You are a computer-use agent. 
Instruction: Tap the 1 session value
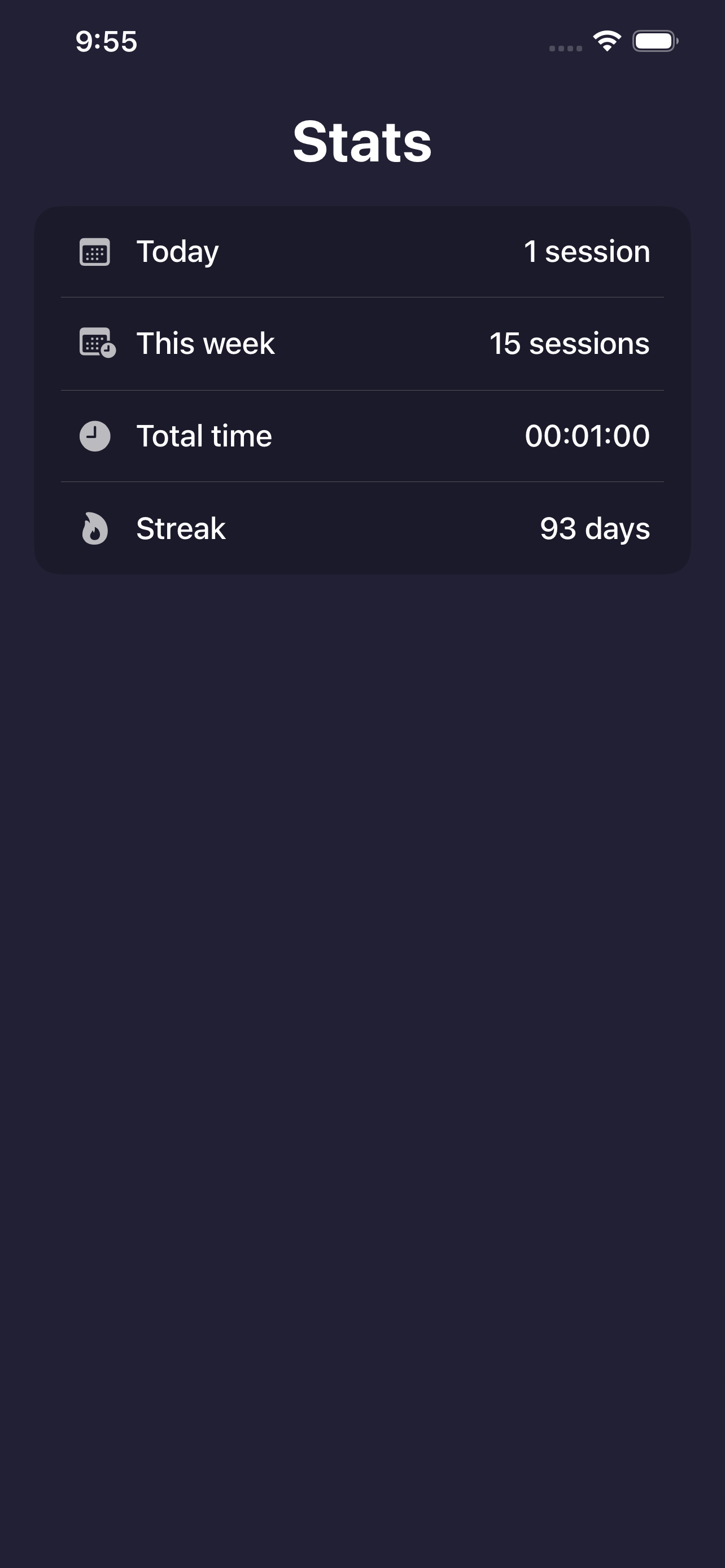pyautogui.click(x=587, y=251)
